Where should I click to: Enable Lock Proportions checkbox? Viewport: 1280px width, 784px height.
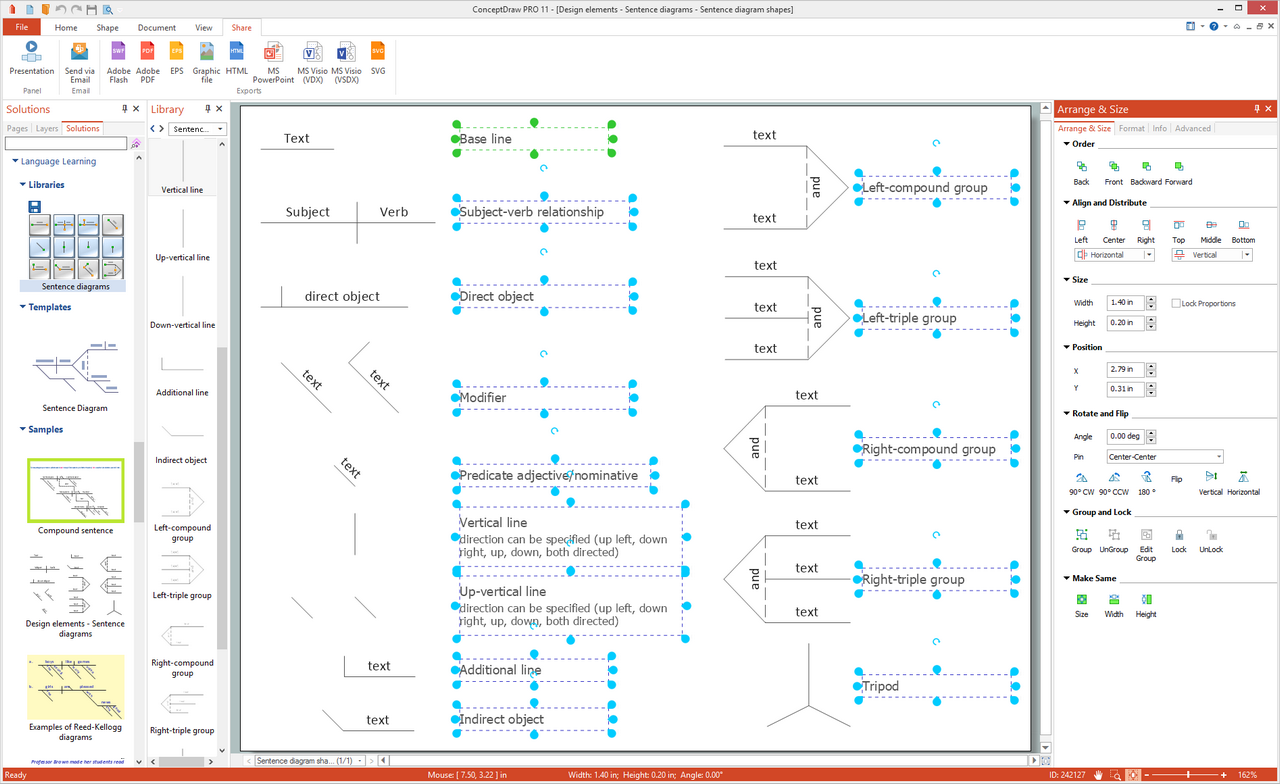click(1176, 303)
